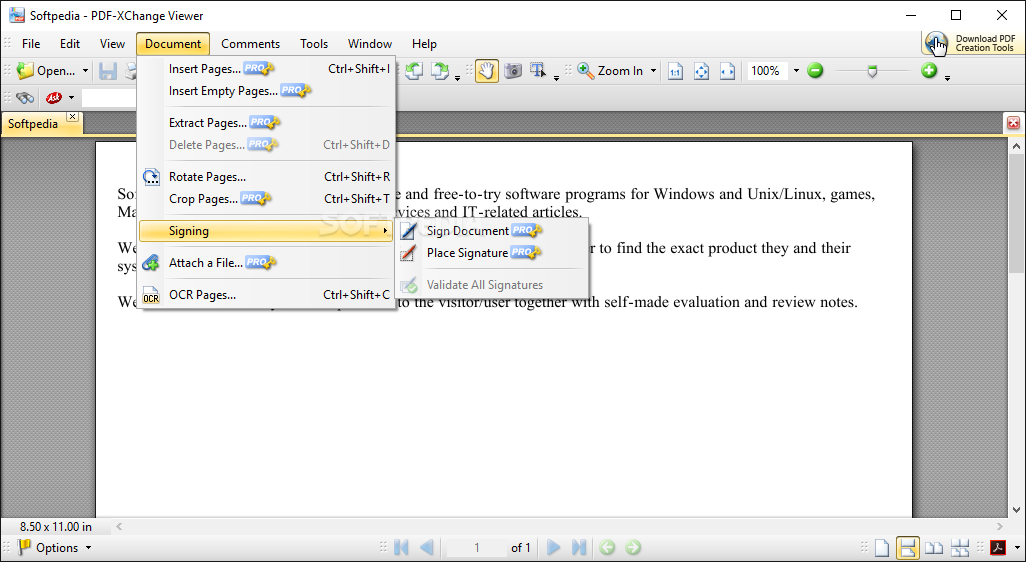Click the Open folder icon in toolbar
The height and width of the screenshot is (562, 1026).
coord(25,71)
